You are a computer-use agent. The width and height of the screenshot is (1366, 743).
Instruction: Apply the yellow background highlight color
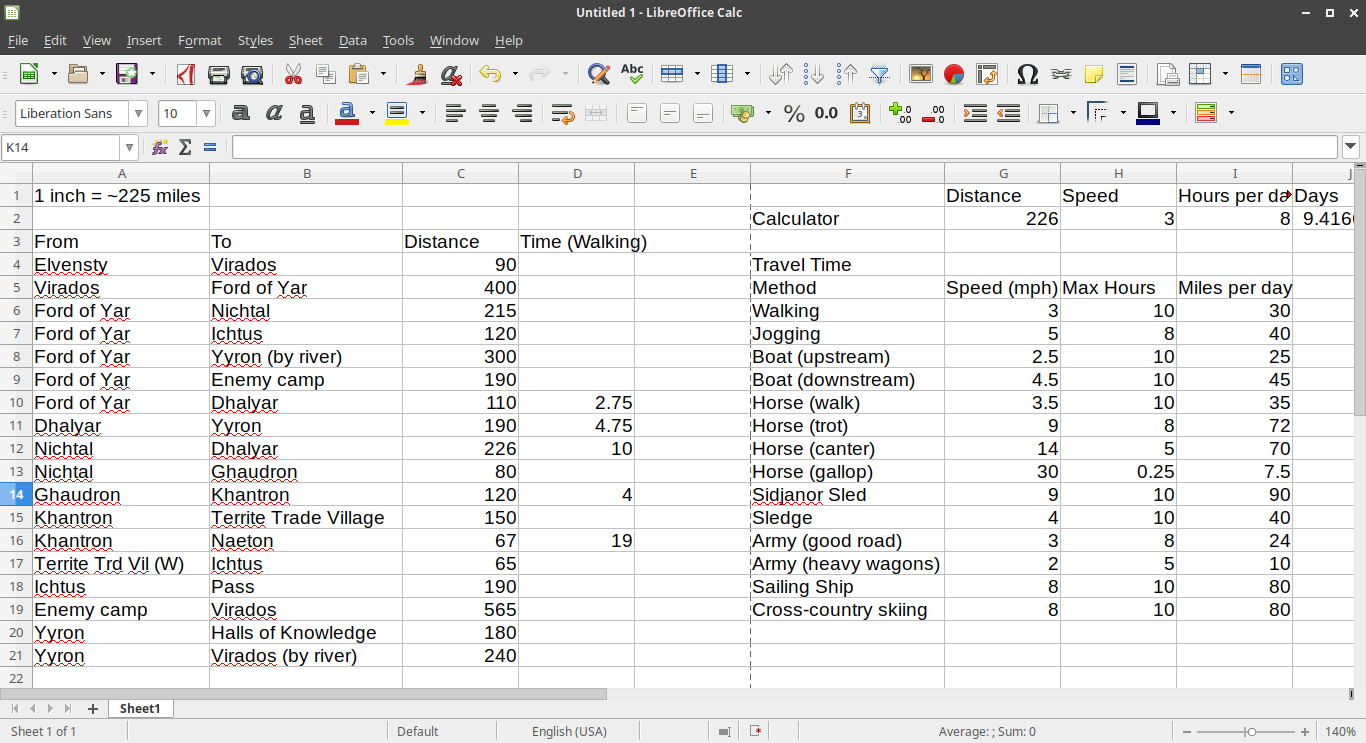click(397, 113)
